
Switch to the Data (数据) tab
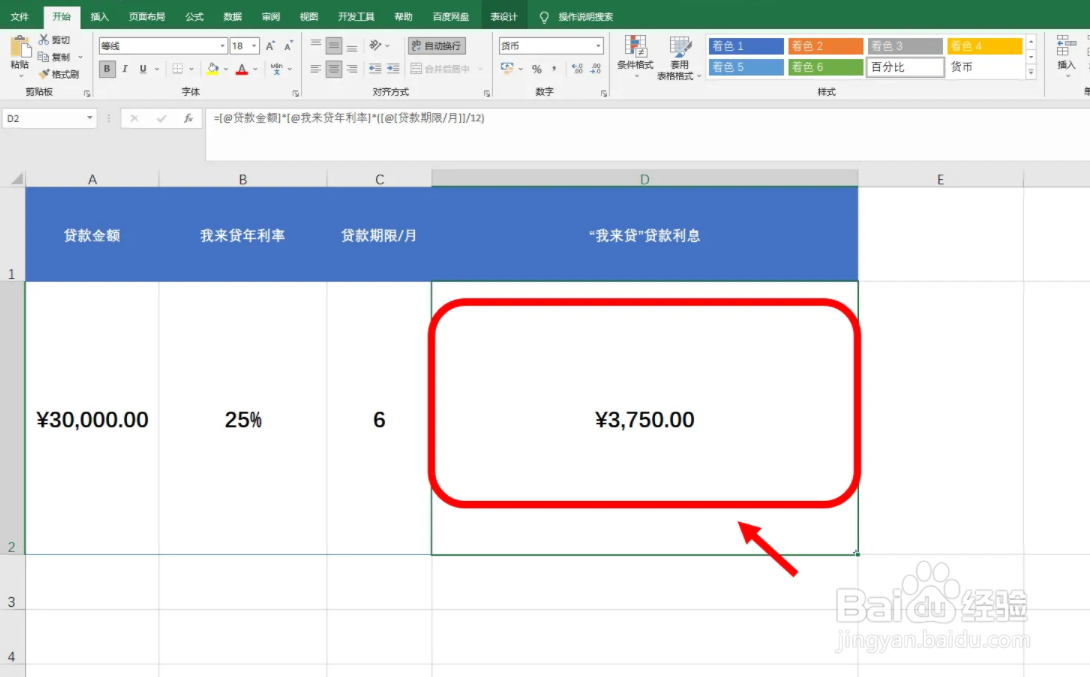(232, 17)
